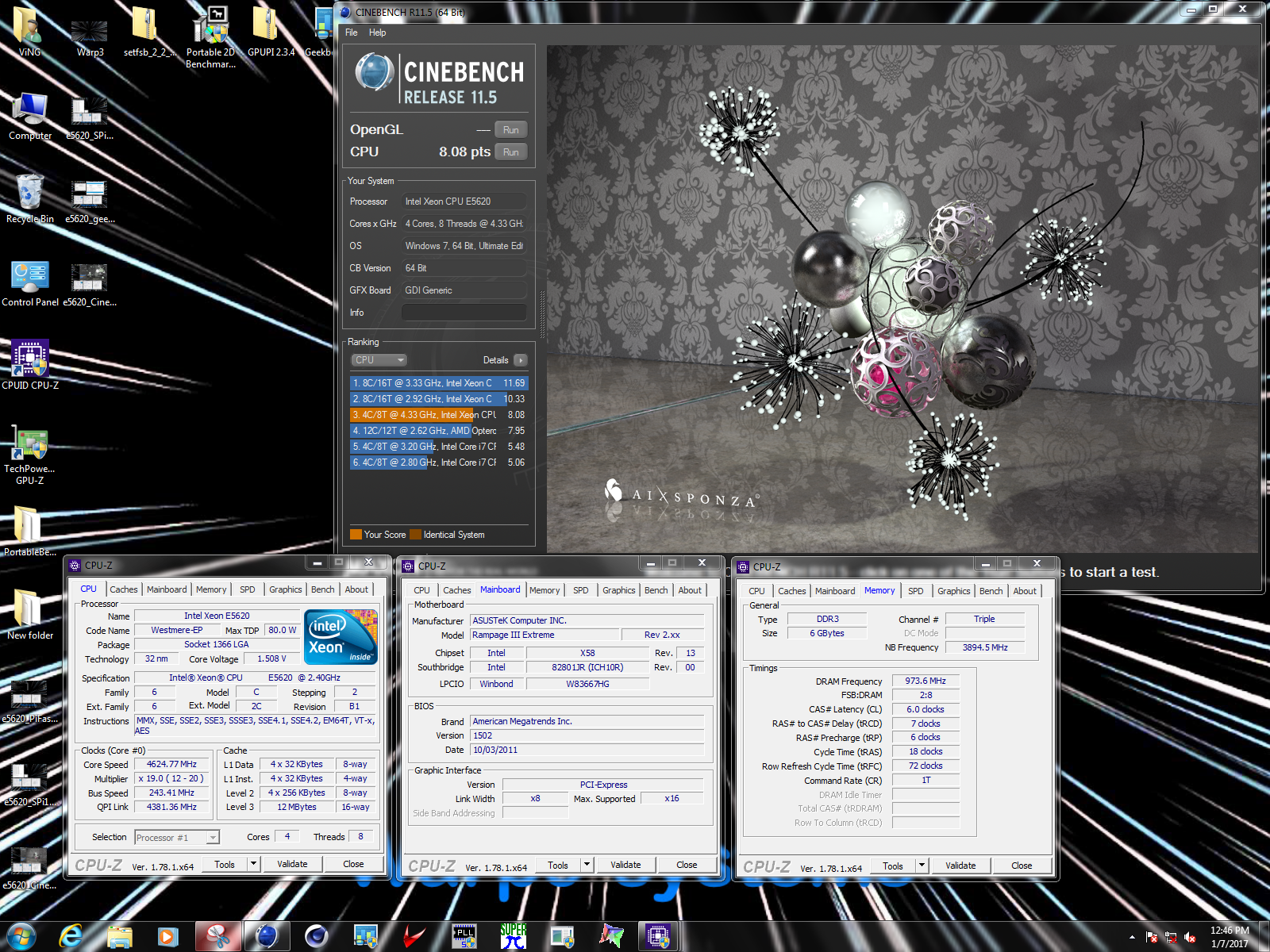Click the taskbar clock showing 12:46 PM
The image size is (1270, 952).
[1230, 937]
